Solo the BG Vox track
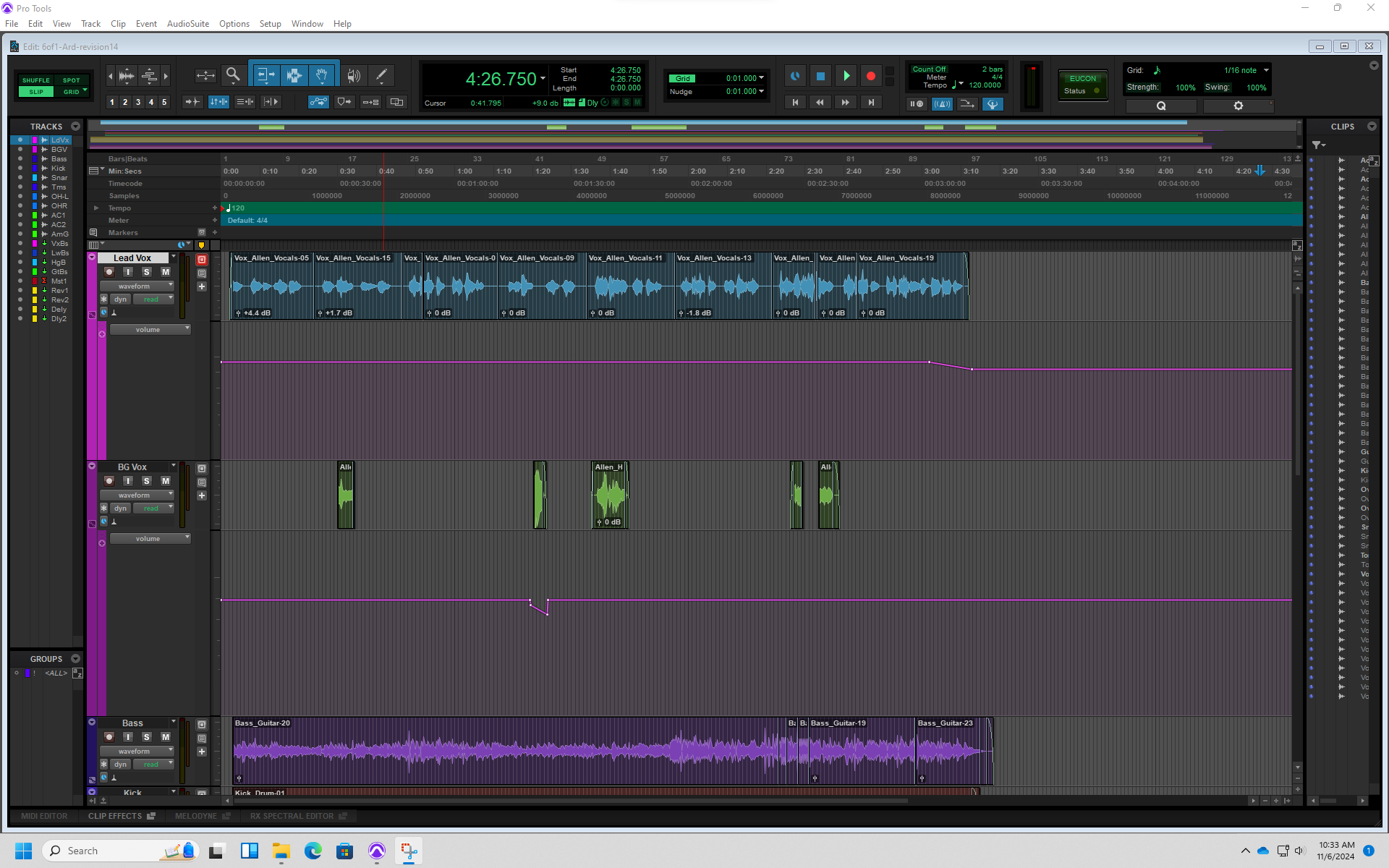1389x868 pixels. (x=147, y=481)
